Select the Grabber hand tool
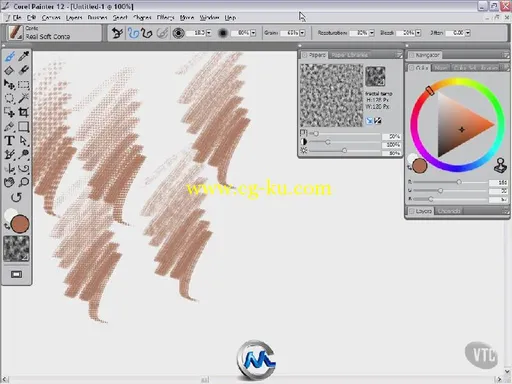The height and width of the screenshot is (384, 512). 9,182
